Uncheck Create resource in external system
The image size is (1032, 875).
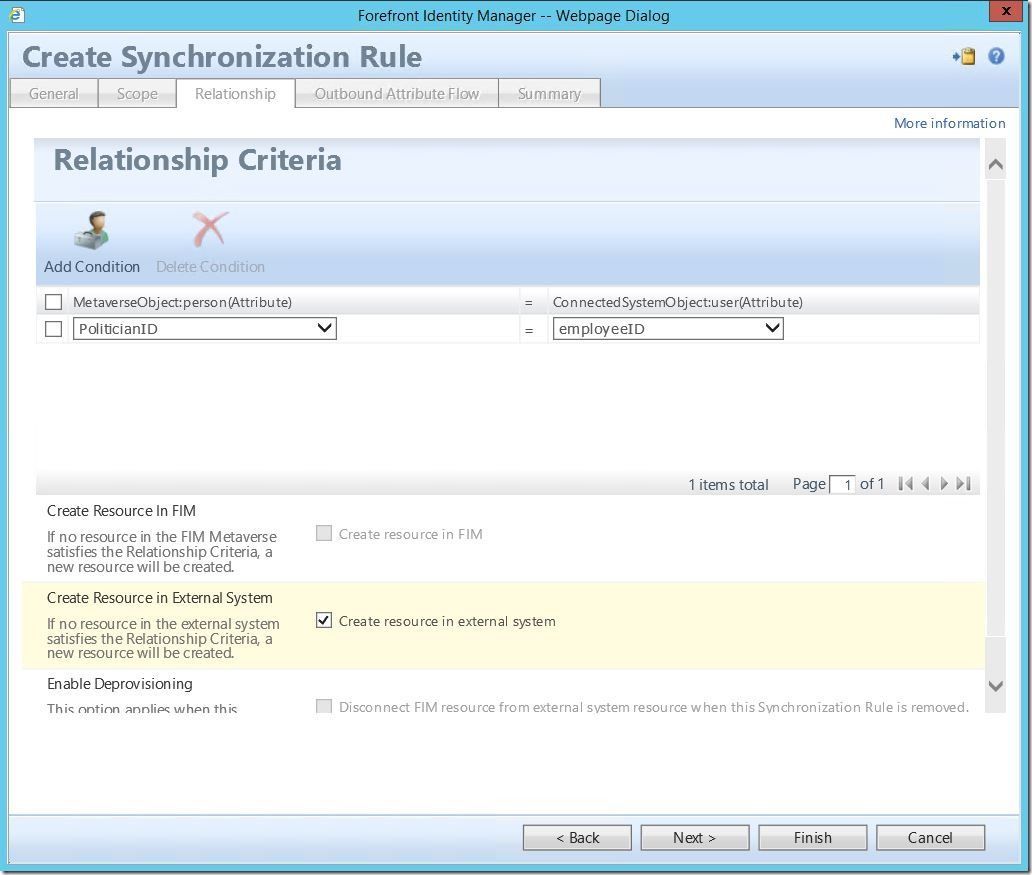324,620
